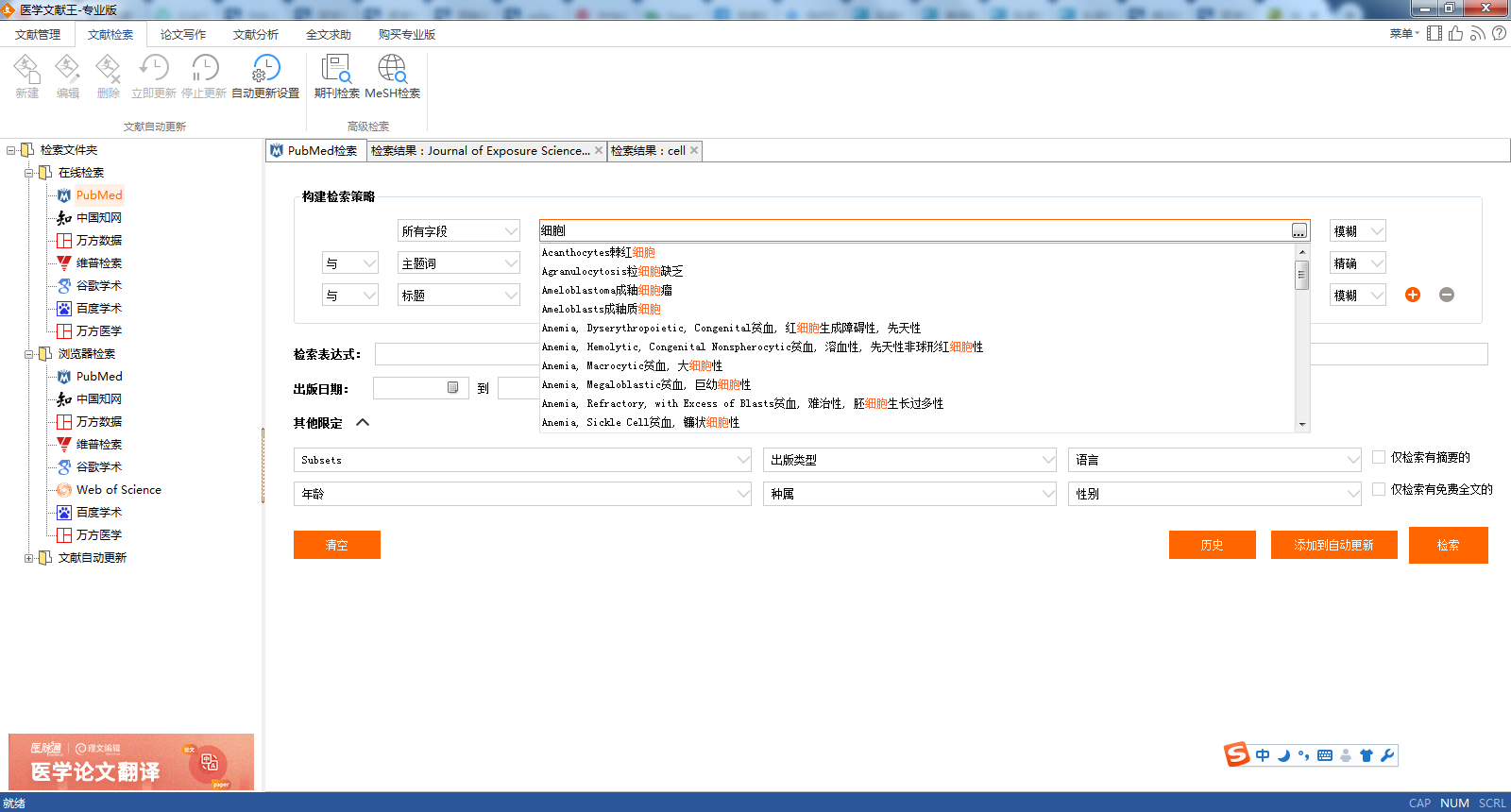Click the 清空 clear button
The image size is (1511, 812).
tap(336, 545)
